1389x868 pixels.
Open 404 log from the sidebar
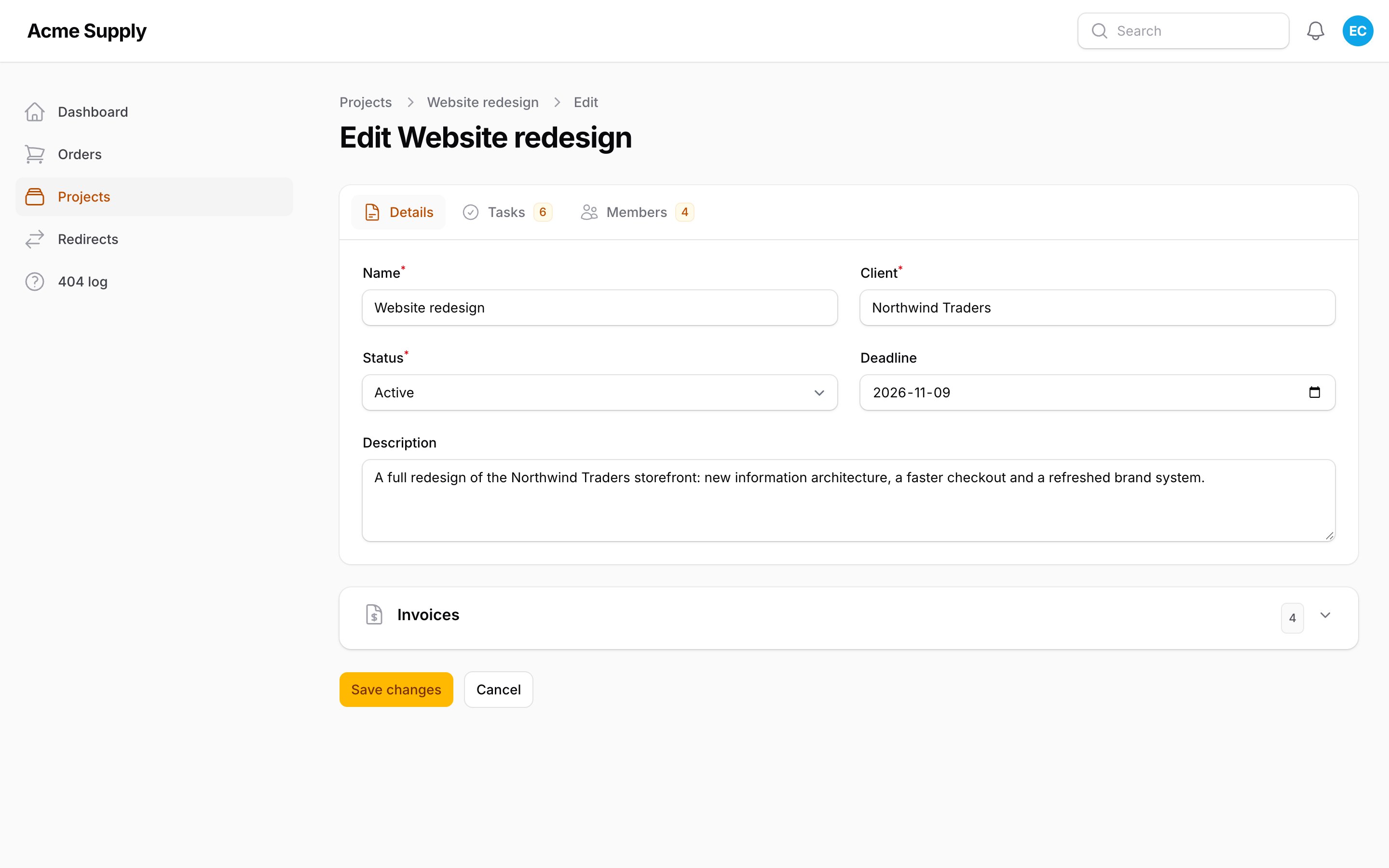click(x=154, y=282)
